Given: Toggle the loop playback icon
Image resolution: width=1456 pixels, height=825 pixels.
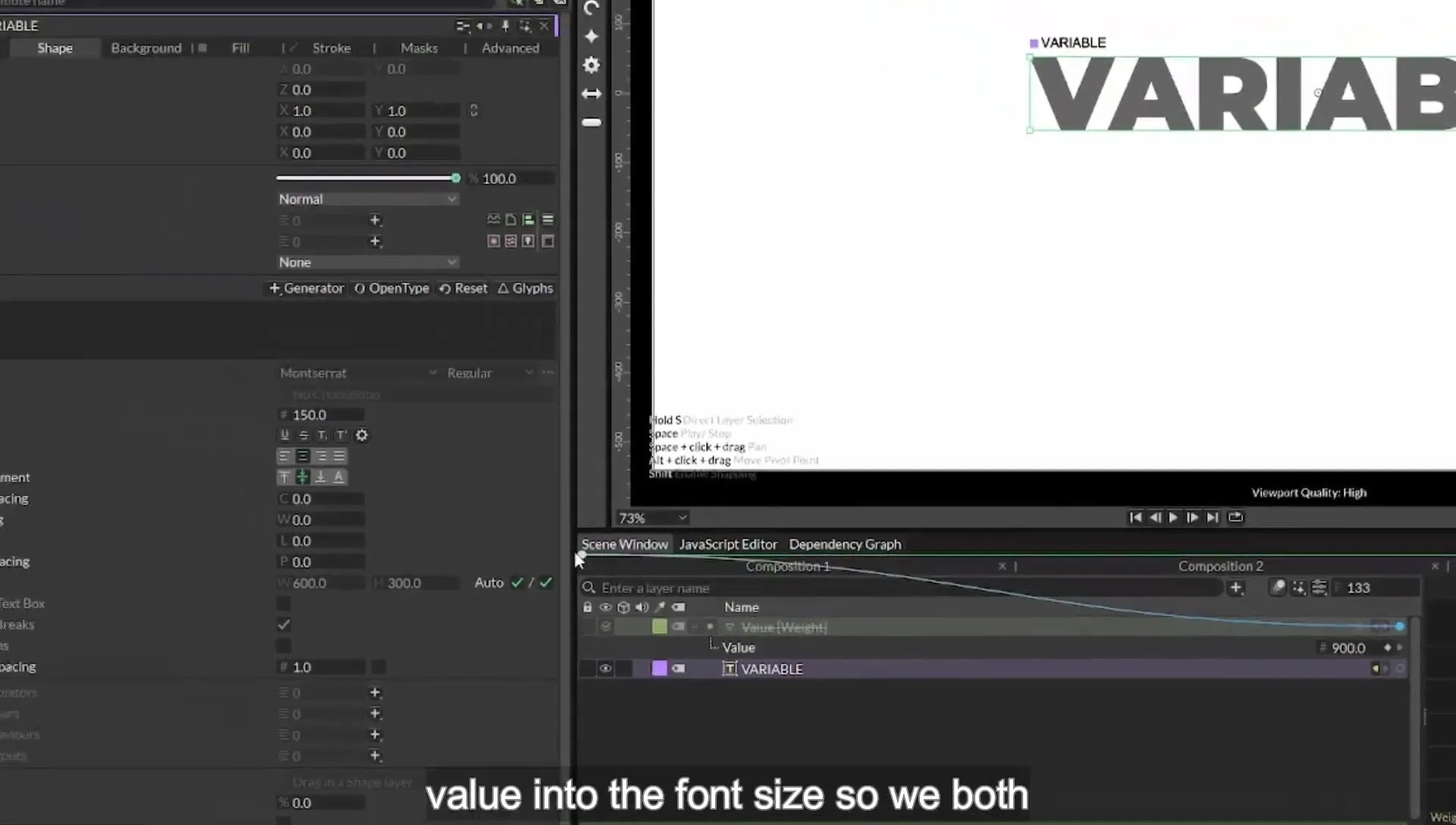Looking at the screenshot, I should 1235,517.
